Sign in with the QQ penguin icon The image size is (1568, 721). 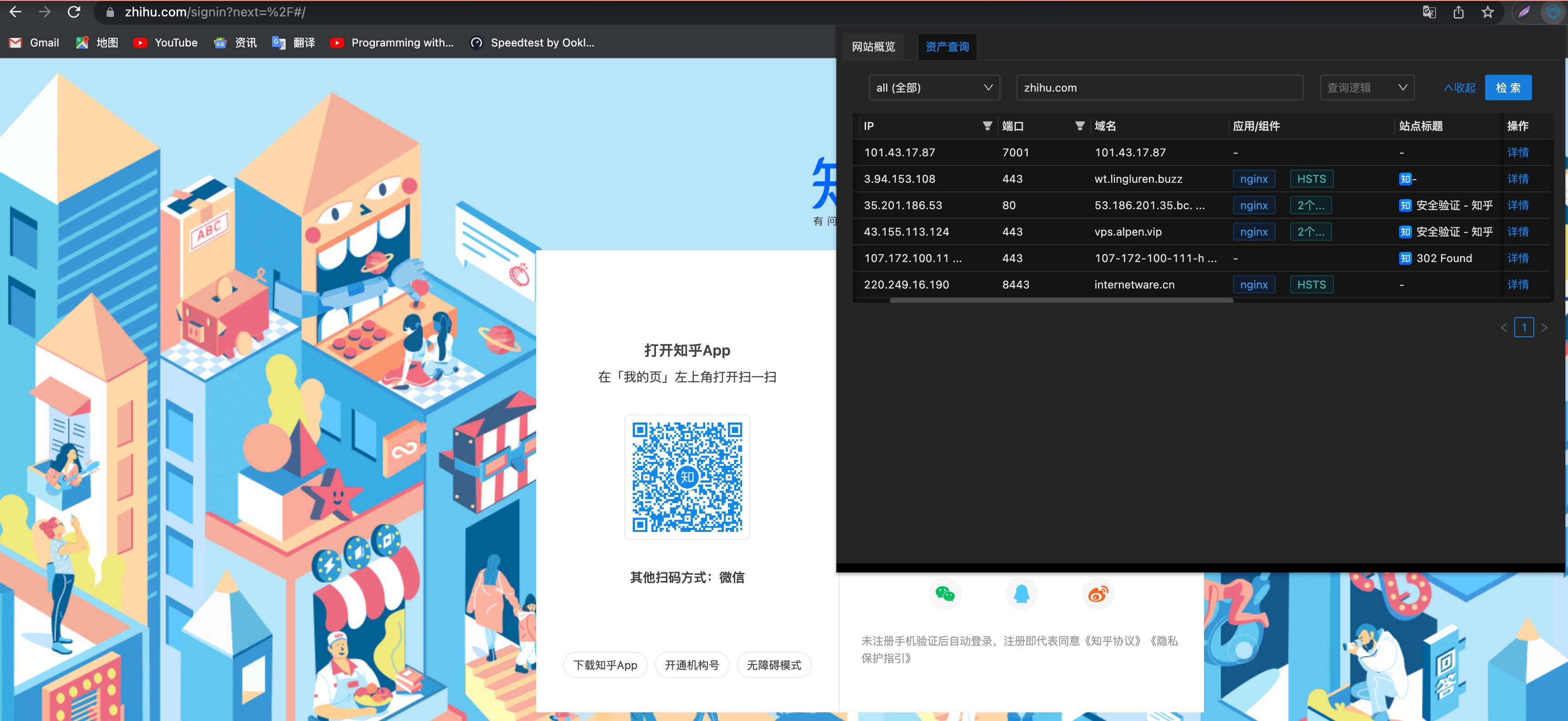click(1021, 593)
